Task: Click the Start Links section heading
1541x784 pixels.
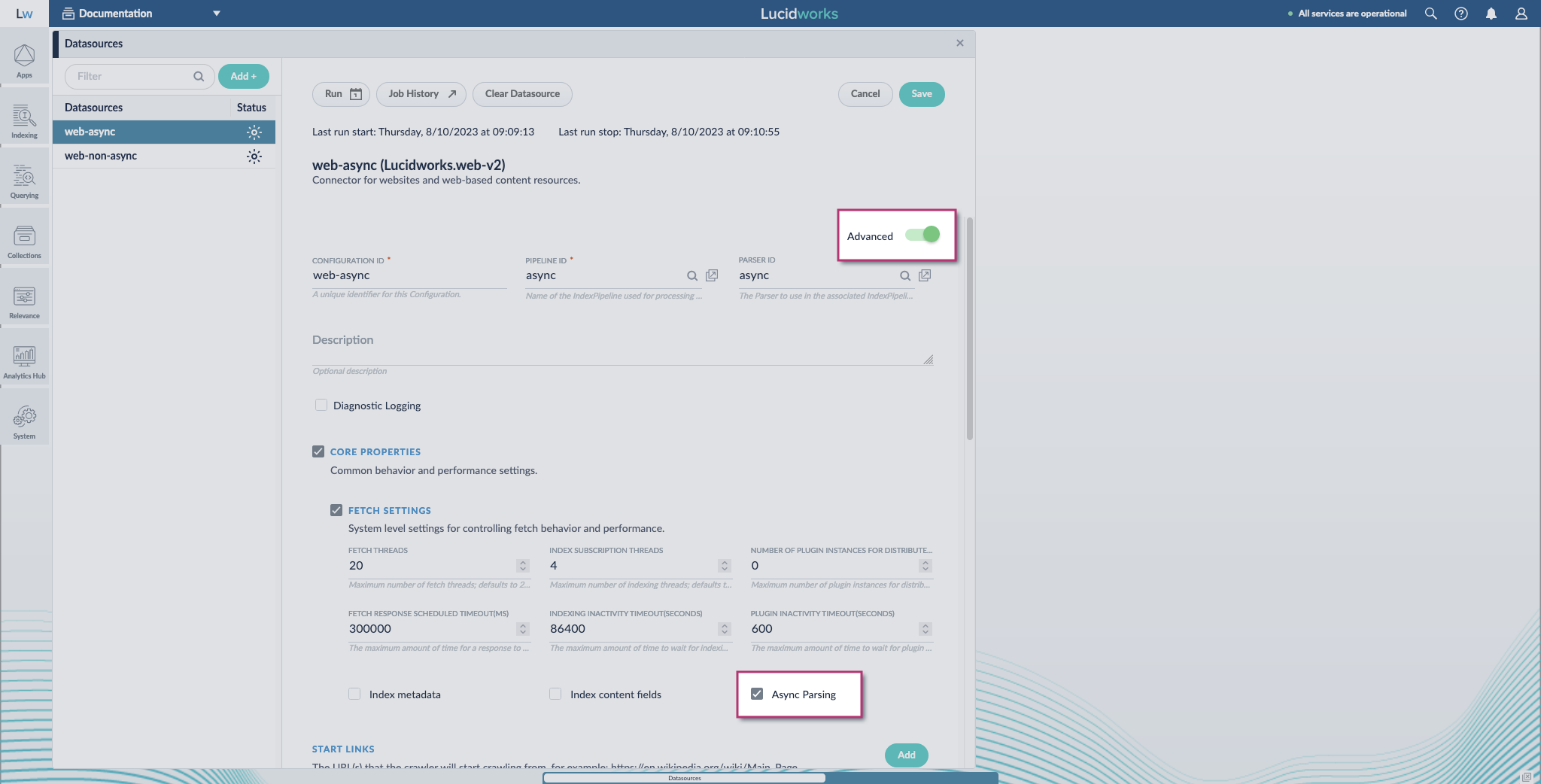Action: click(343, 749)
